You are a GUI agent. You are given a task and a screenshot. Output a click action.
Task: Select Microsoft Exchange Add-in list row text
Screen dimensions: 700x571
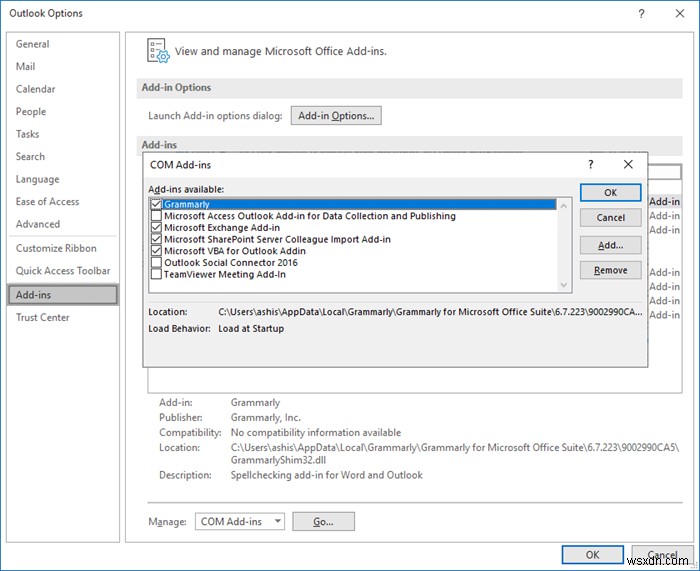click(222, 228)
